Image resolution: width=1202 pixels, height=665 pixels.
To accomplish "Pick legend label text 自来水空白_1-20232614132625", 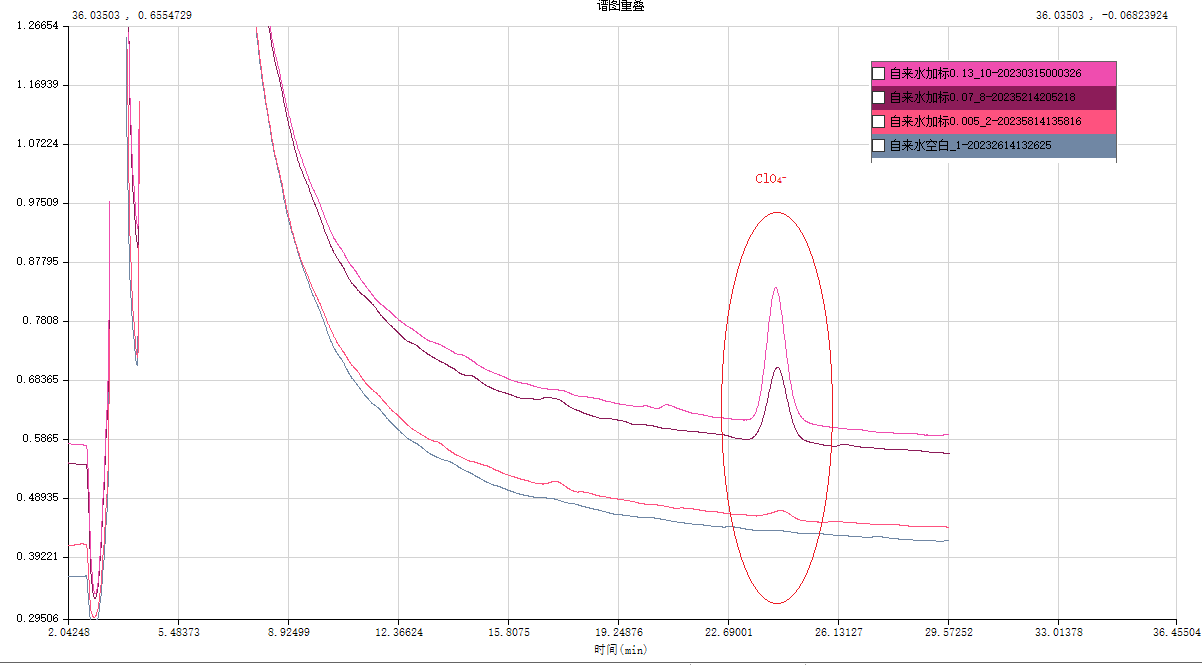I will pyautogui.click(x=970, y=146).
